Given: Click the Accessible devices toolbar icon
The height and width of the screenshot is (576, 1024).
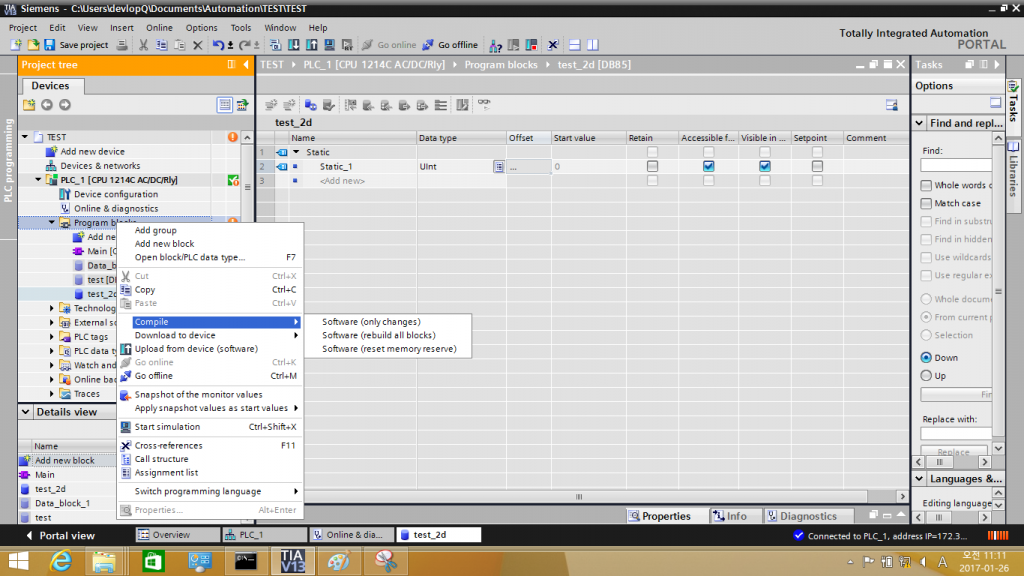Looking at the screenshot, I should pos(496,45).
